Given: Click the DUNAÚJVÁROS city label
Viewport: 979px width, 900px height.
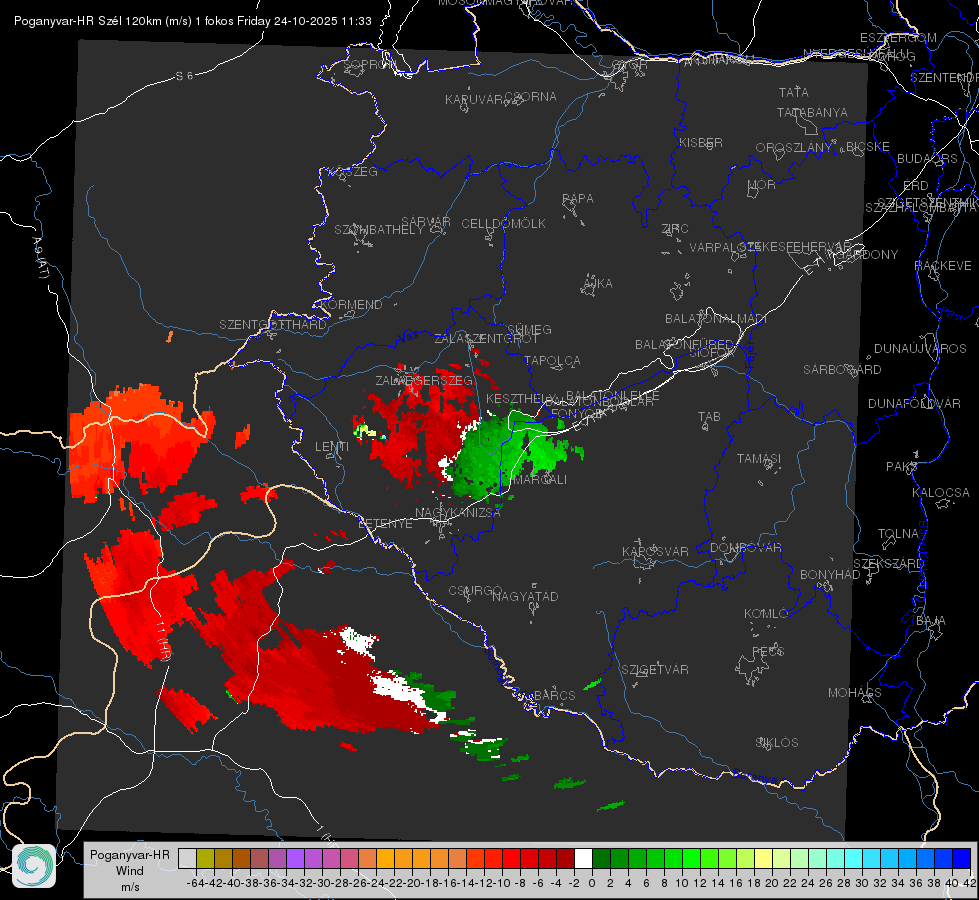Looking at the screenshot, I should (x=920, y=349).
